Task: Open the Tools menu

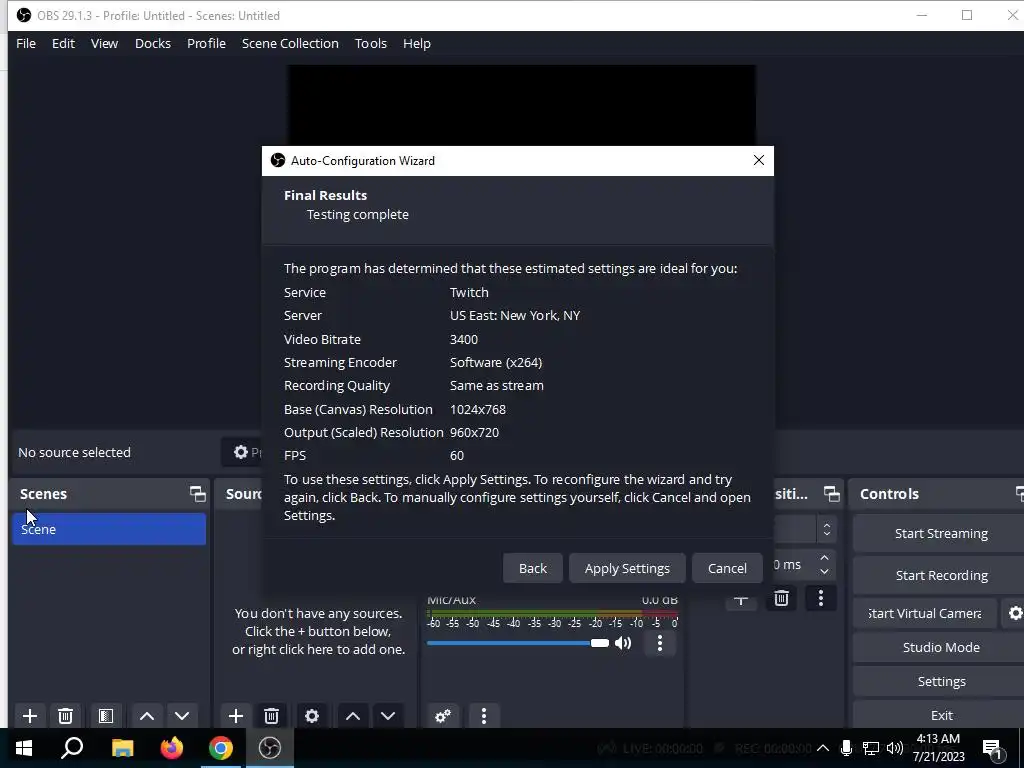Action: tap(371, 43)
